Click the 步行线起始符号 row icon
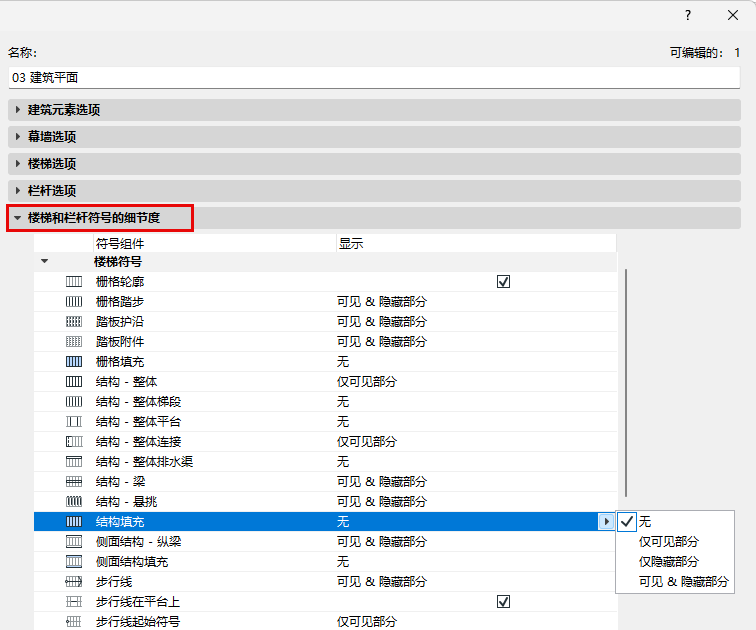This screenshot has width=756, height=630. 74,622
